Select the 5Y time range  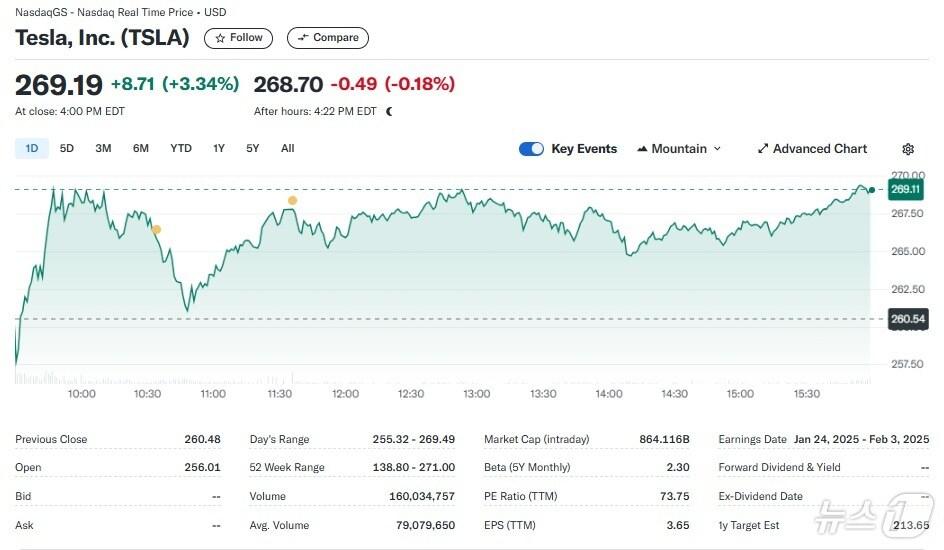tap(253, 149)
